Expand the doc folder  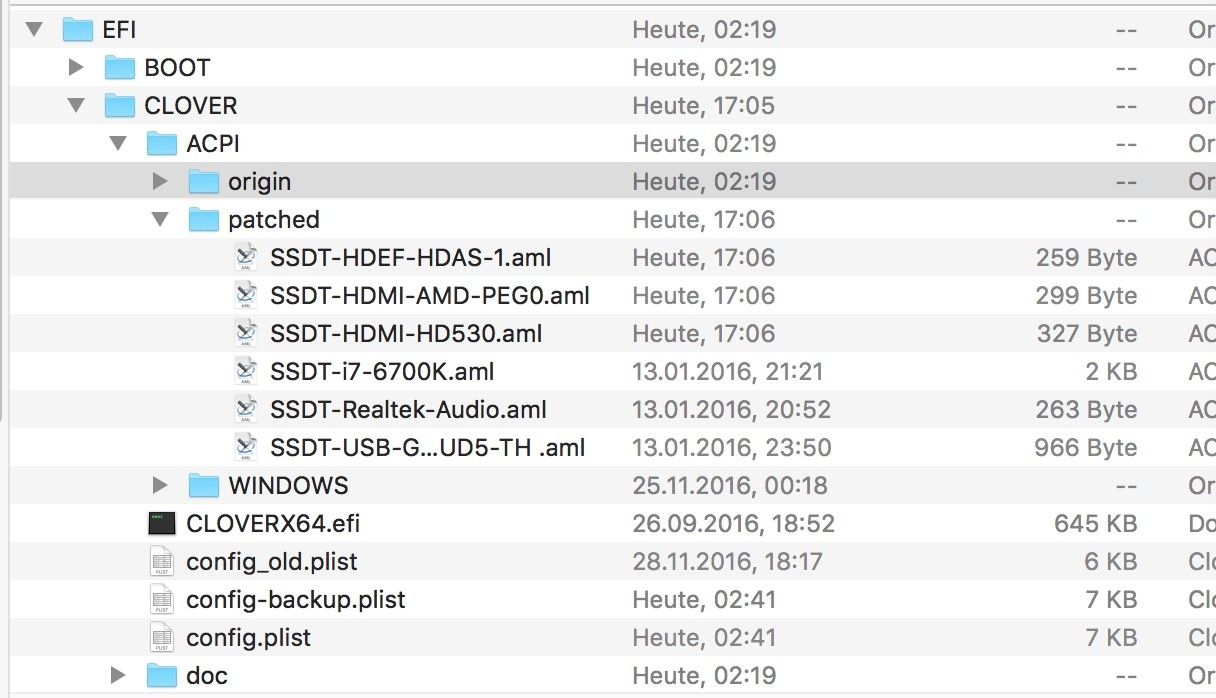[x=118, y=675]
